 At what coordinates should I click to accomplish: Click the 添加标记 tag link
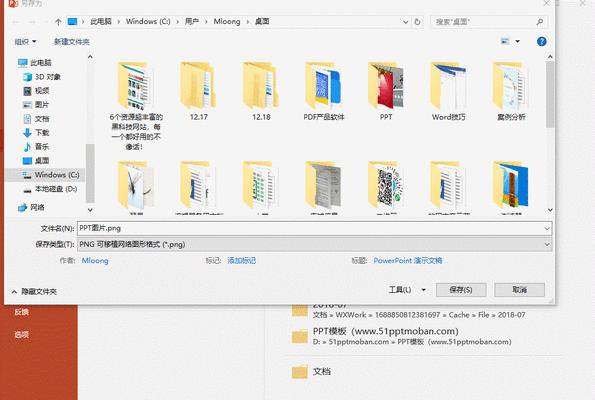coord(242,261)
